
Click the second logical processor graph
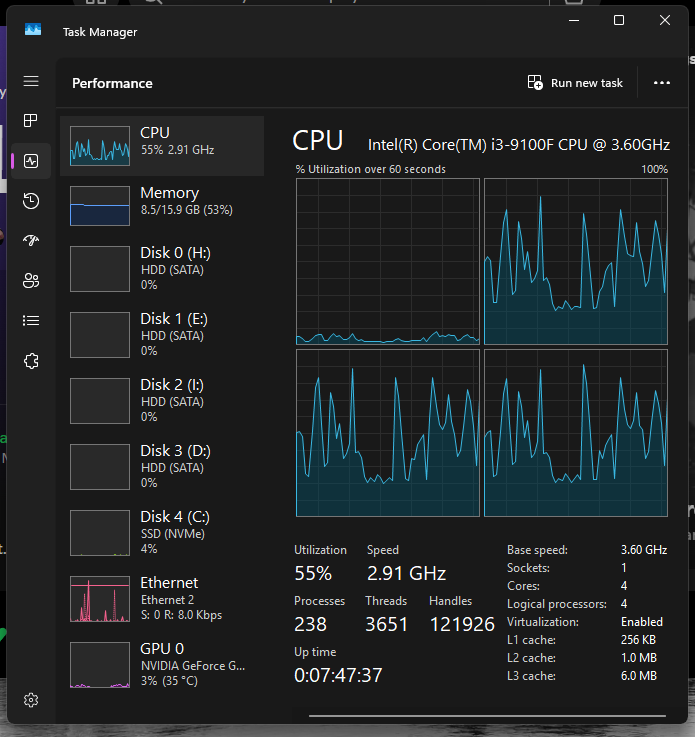[x=576, y=261]
